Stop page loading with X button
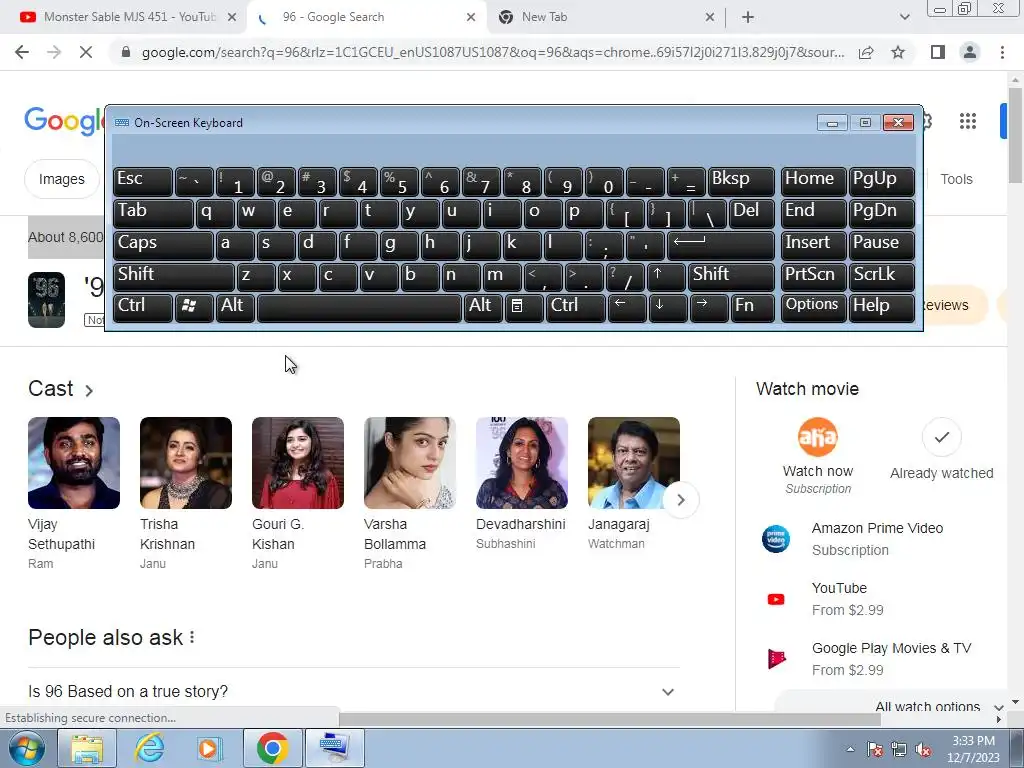The height and width of the screenshot is (768, 1024). (86, 52)
